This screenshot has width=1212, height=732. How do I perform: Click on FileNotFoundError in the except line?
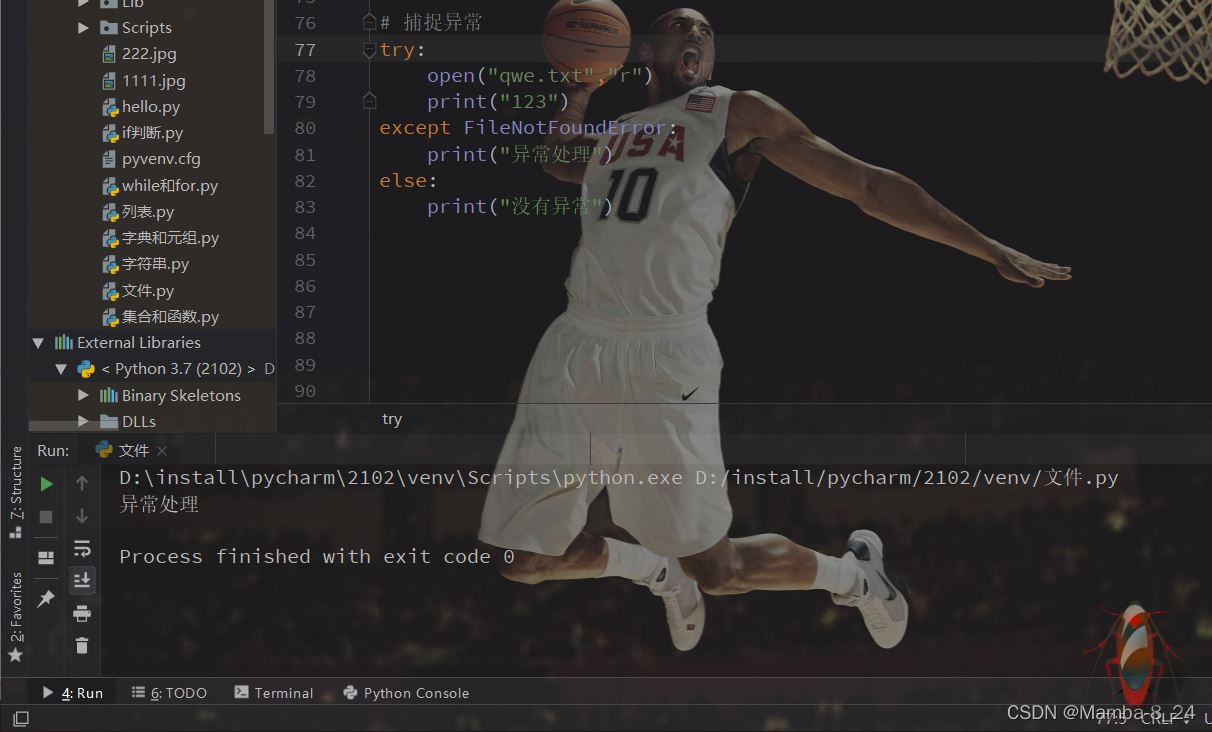click(x=564, y=128)
